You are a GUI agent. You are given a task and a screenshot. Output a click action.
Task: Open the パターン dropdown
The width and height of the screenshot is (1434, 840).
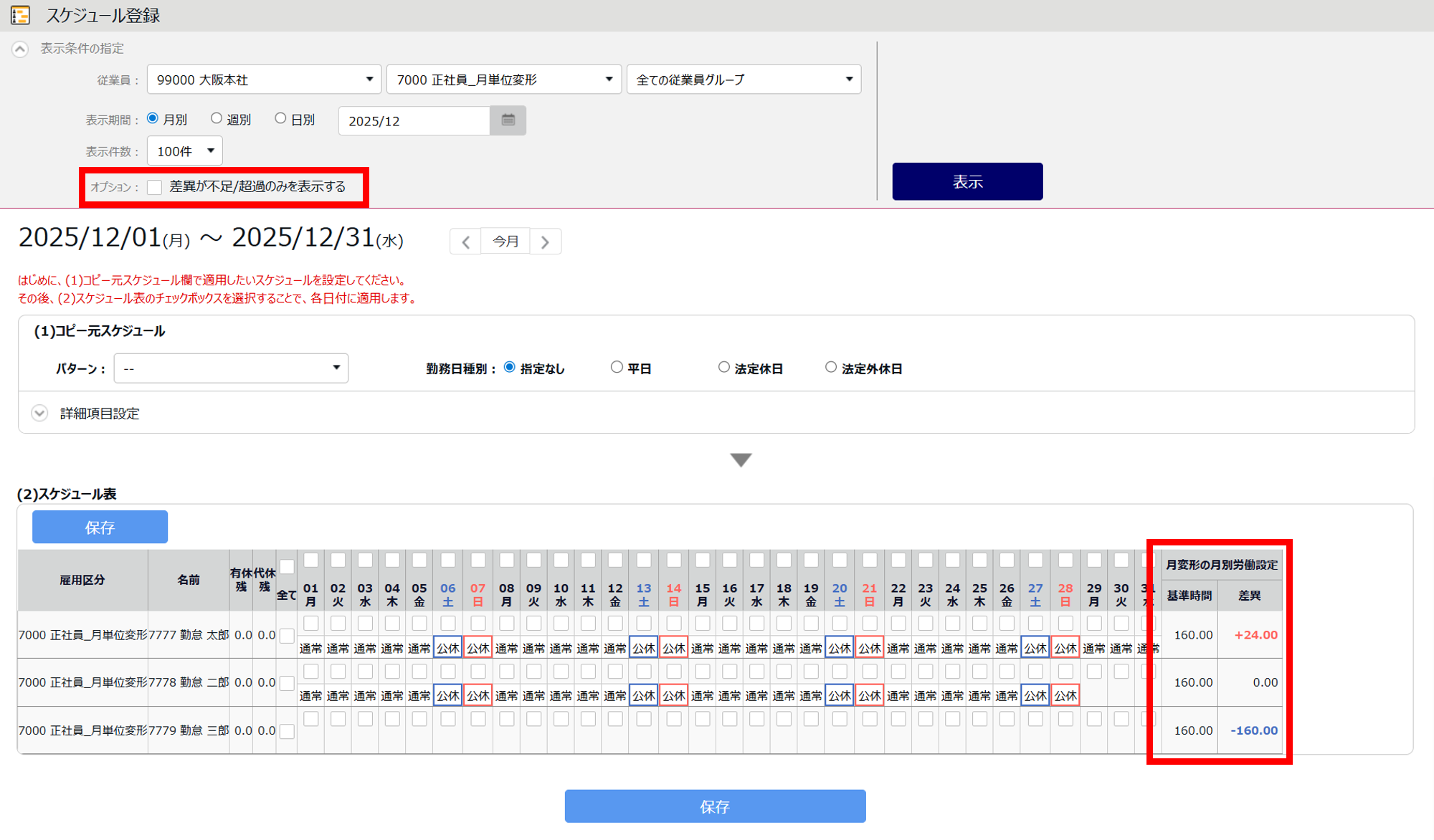tap(231, 368)
